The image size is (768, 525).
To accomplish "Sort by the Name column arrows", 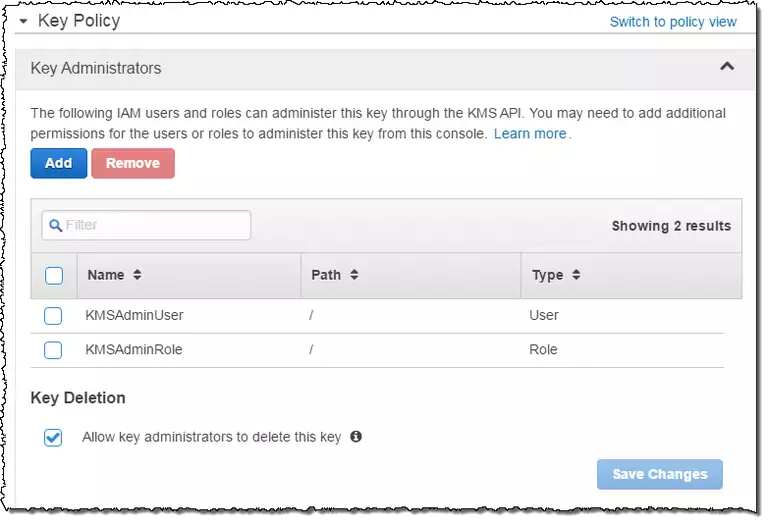I will point(137,275).
